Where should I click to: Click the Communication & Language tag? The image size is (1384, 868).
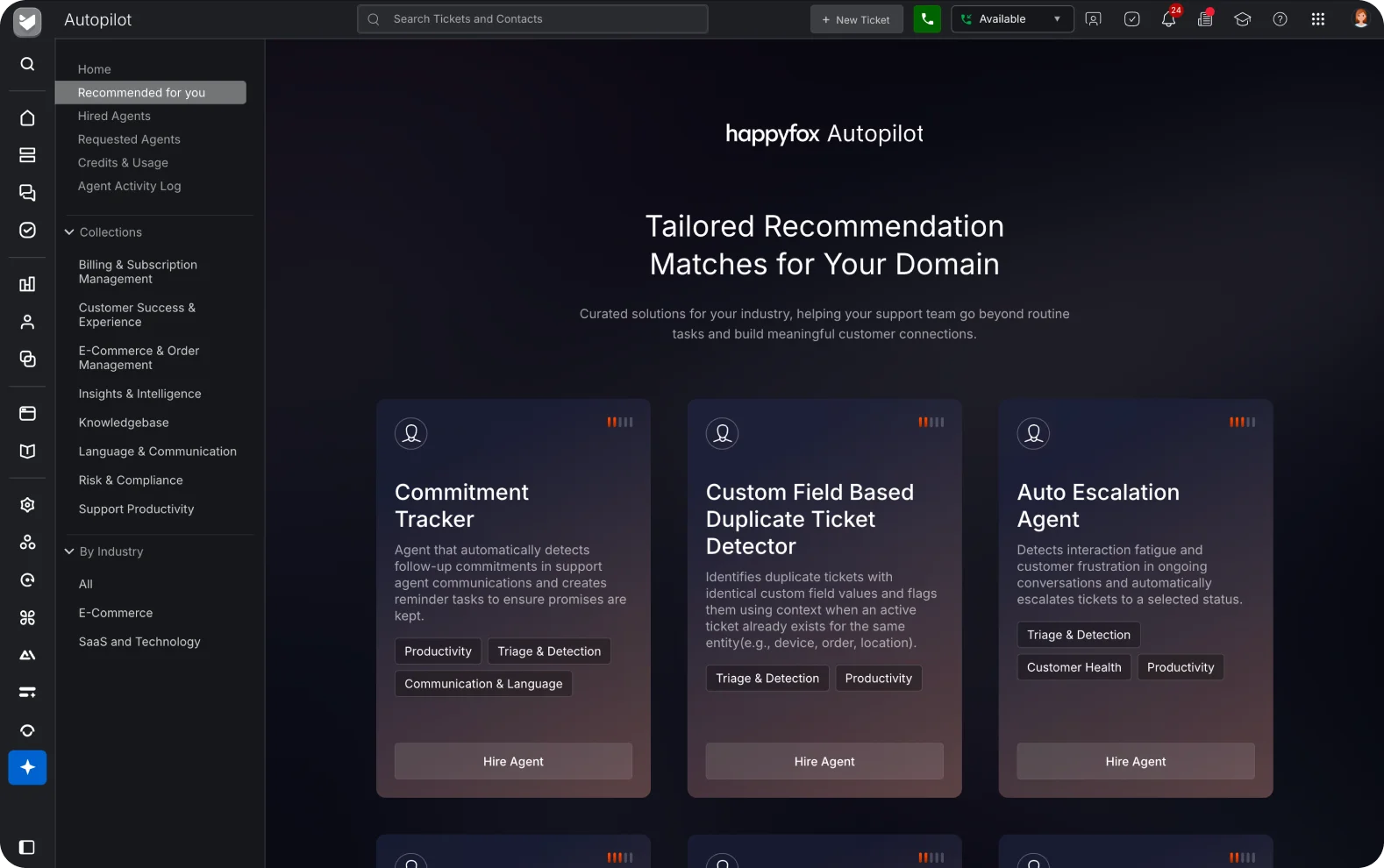(483, 684)
